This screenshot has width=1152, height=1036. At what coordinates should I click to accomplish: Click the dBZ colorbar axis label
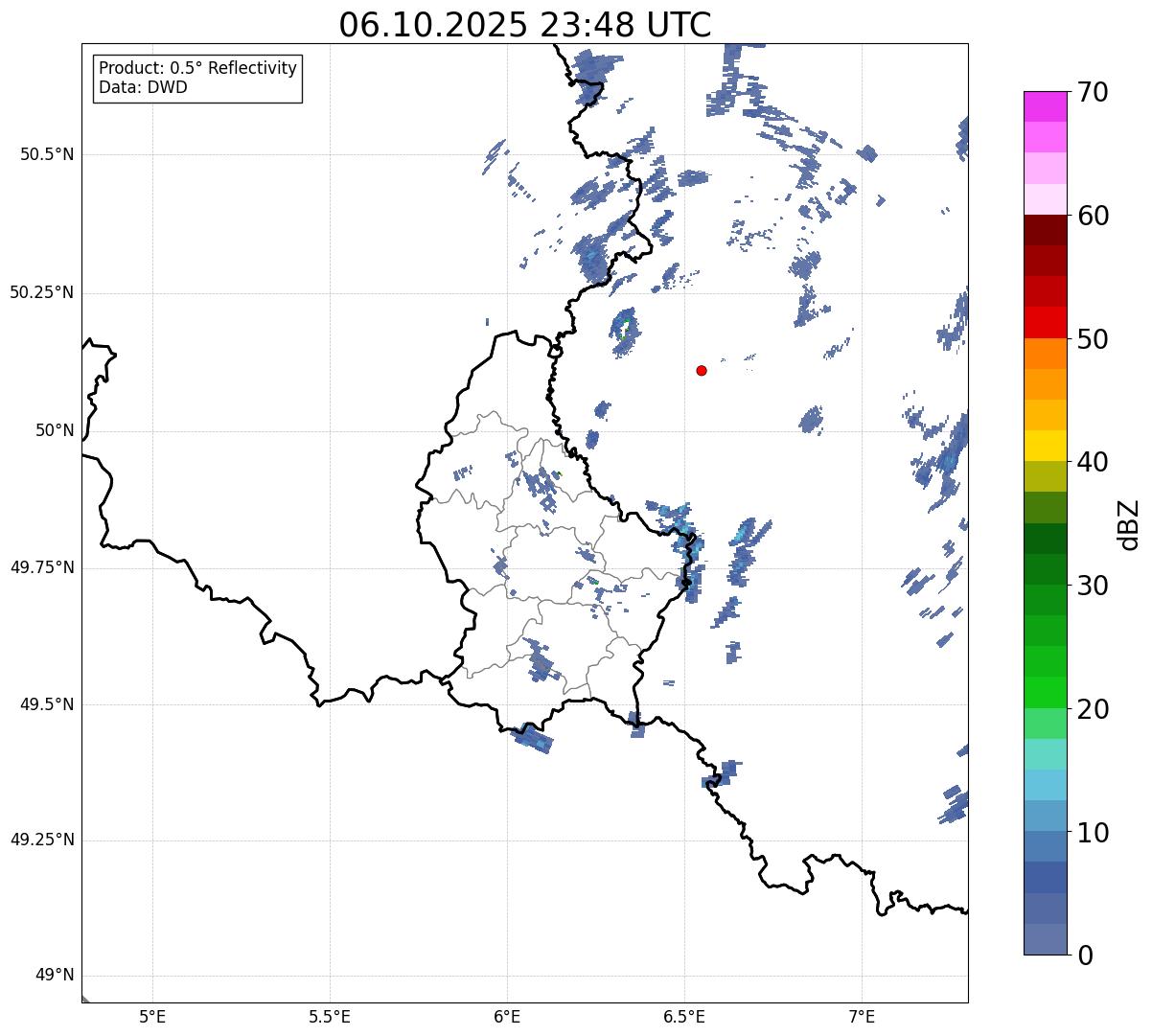click(1130, 523)
